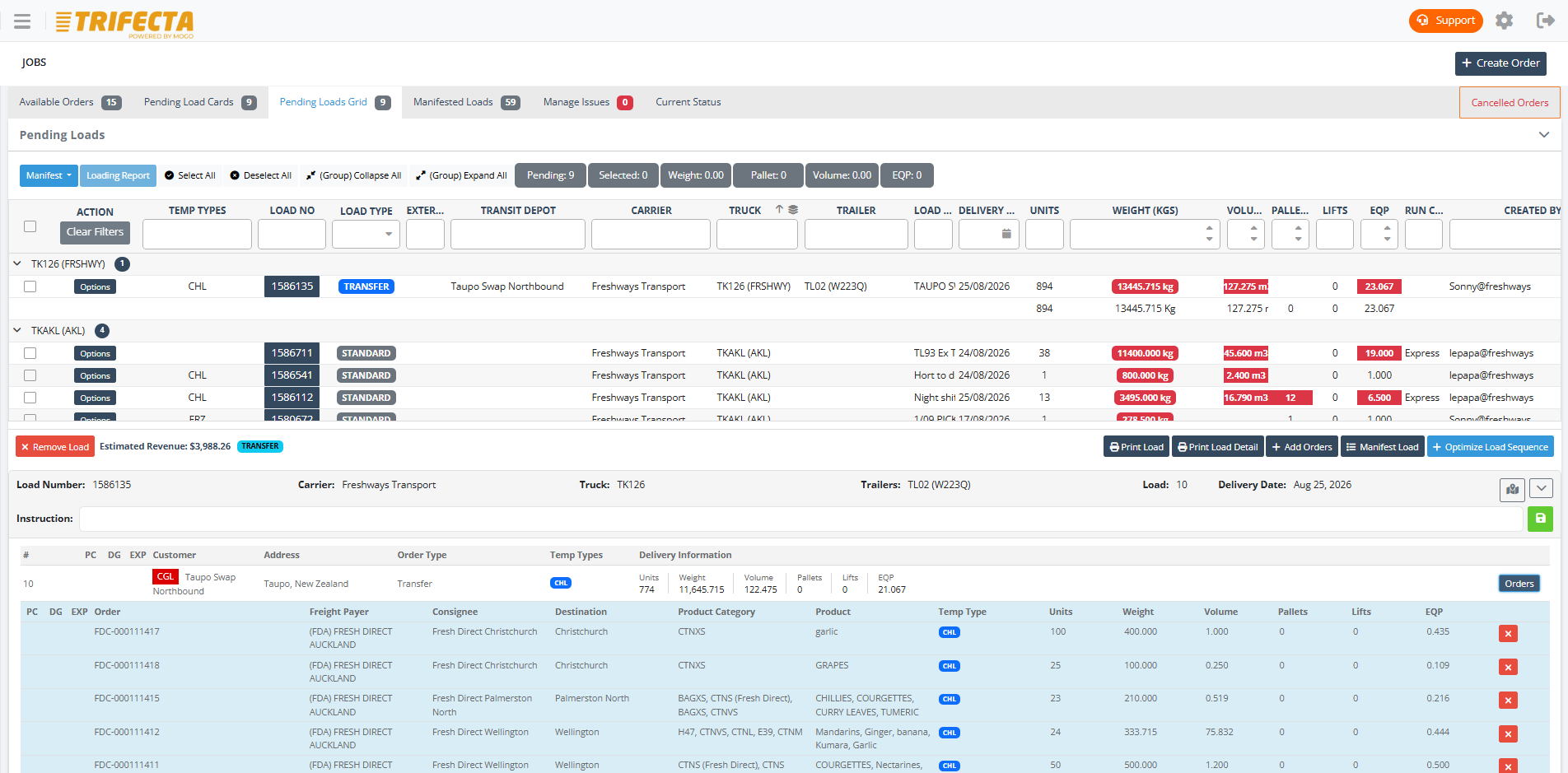Screen dimensions: 1568x773
Task: Open Manifested Loads tab
Action: coord(467,102)
